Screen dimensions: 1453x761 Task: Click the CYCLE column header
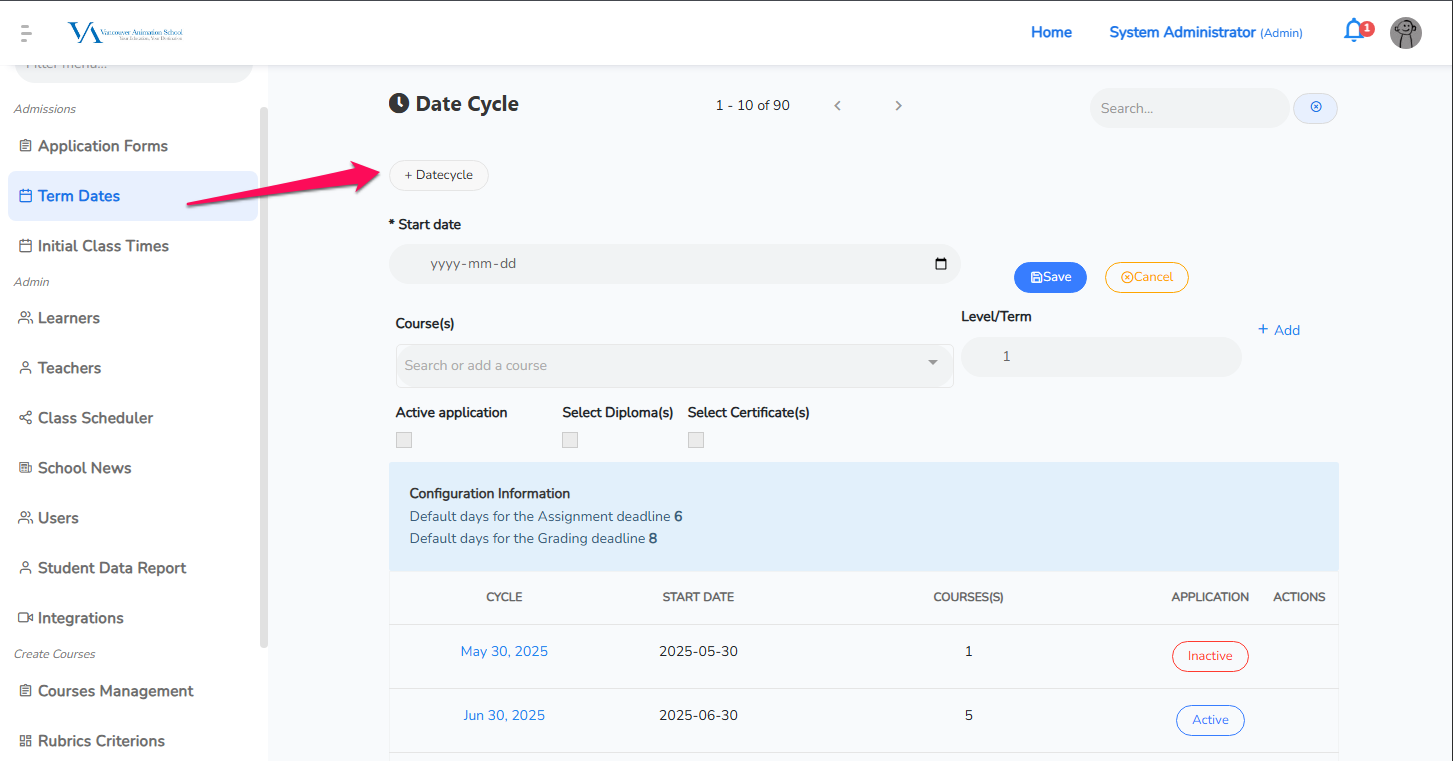tap(504, 597)
